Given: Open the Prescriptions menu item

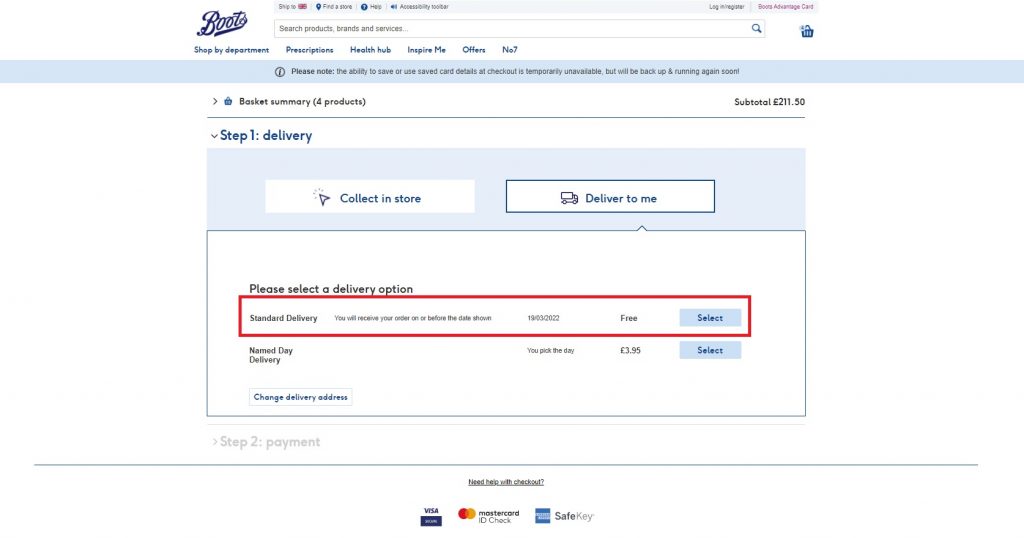Looking at the screenshot, I should (x=309, y=50).
